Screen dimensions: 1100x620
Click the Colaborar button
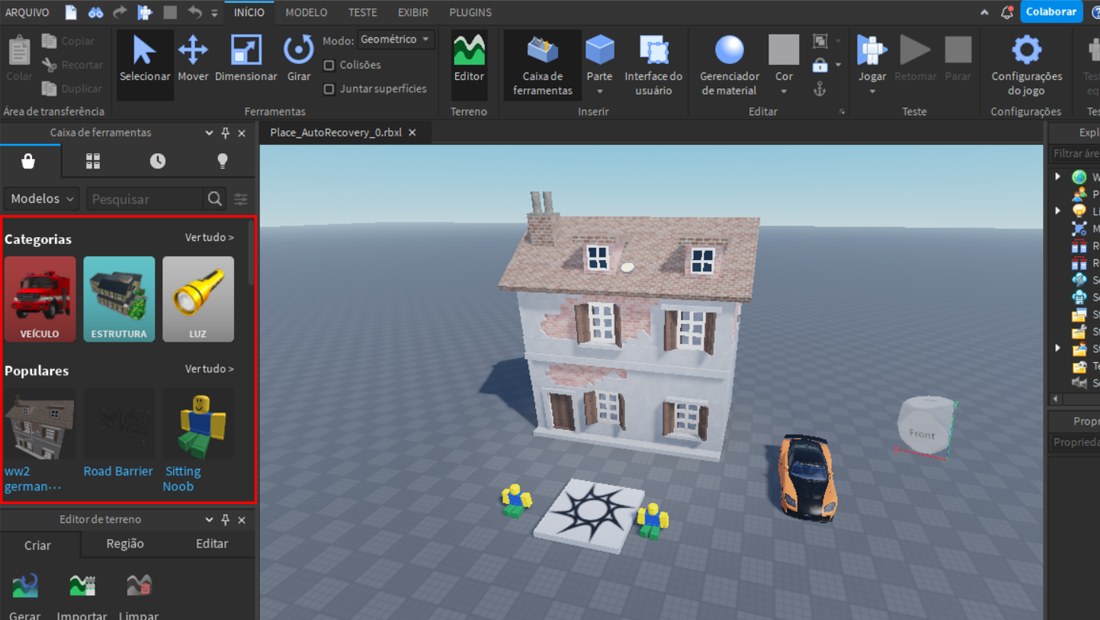point(1051,12)
